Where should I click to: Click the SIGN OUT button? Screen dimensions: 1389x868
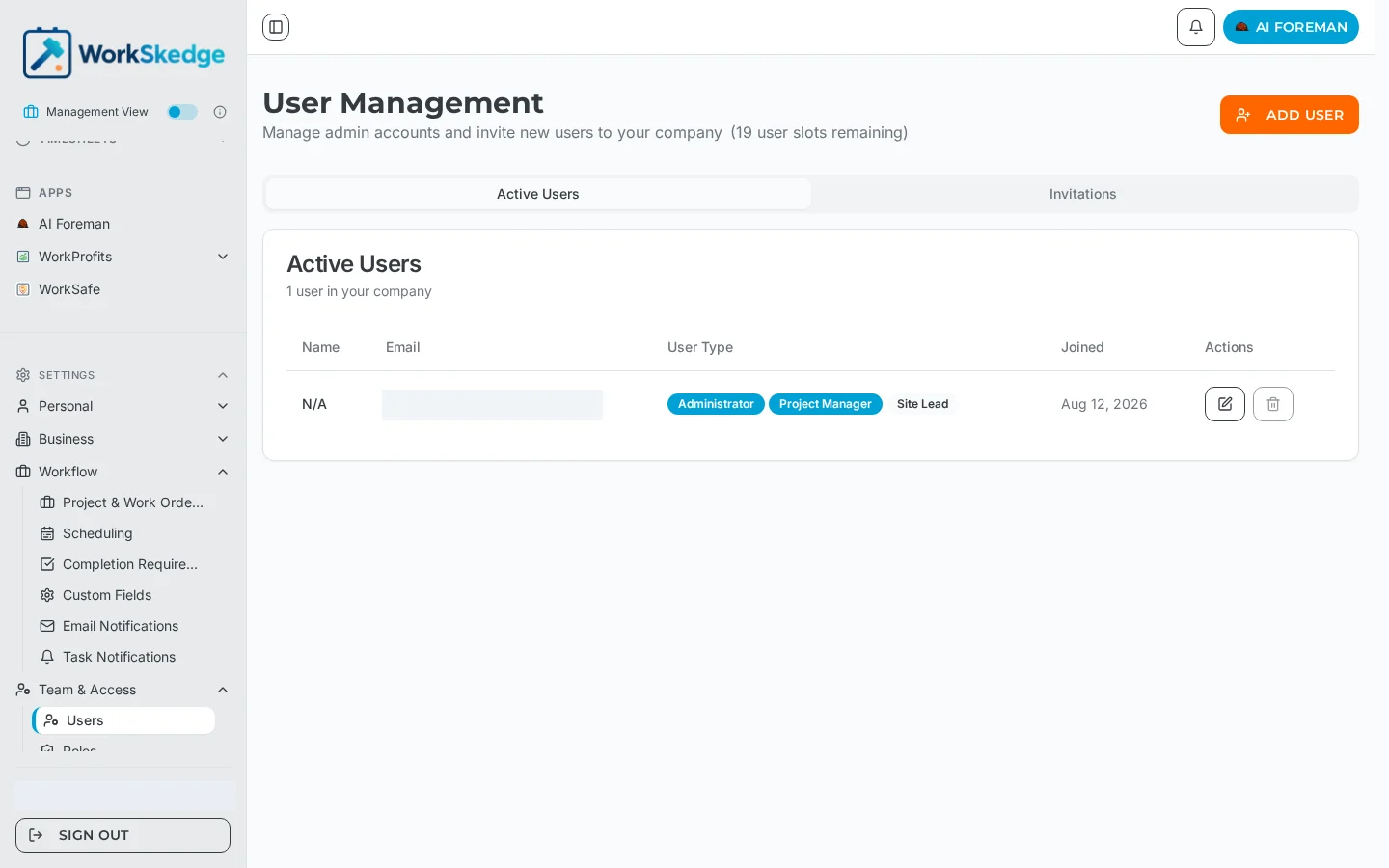coord(123,835)
